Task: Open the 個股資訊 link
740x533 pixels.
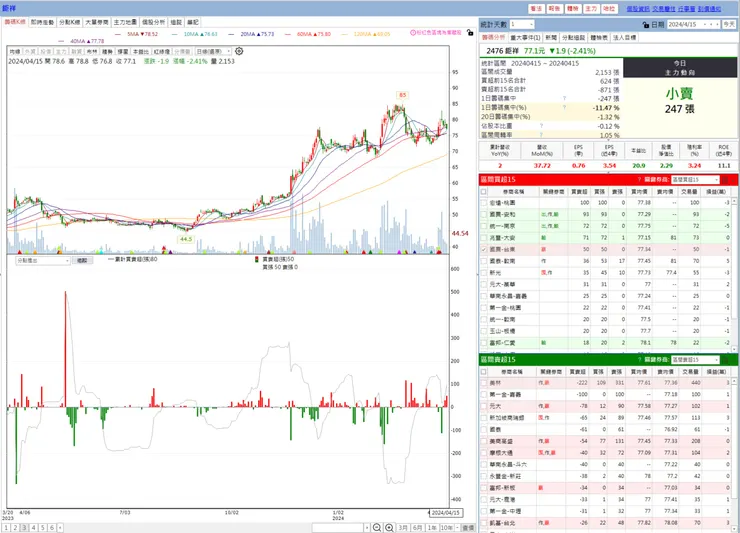Action: click(x=638, y=9)
